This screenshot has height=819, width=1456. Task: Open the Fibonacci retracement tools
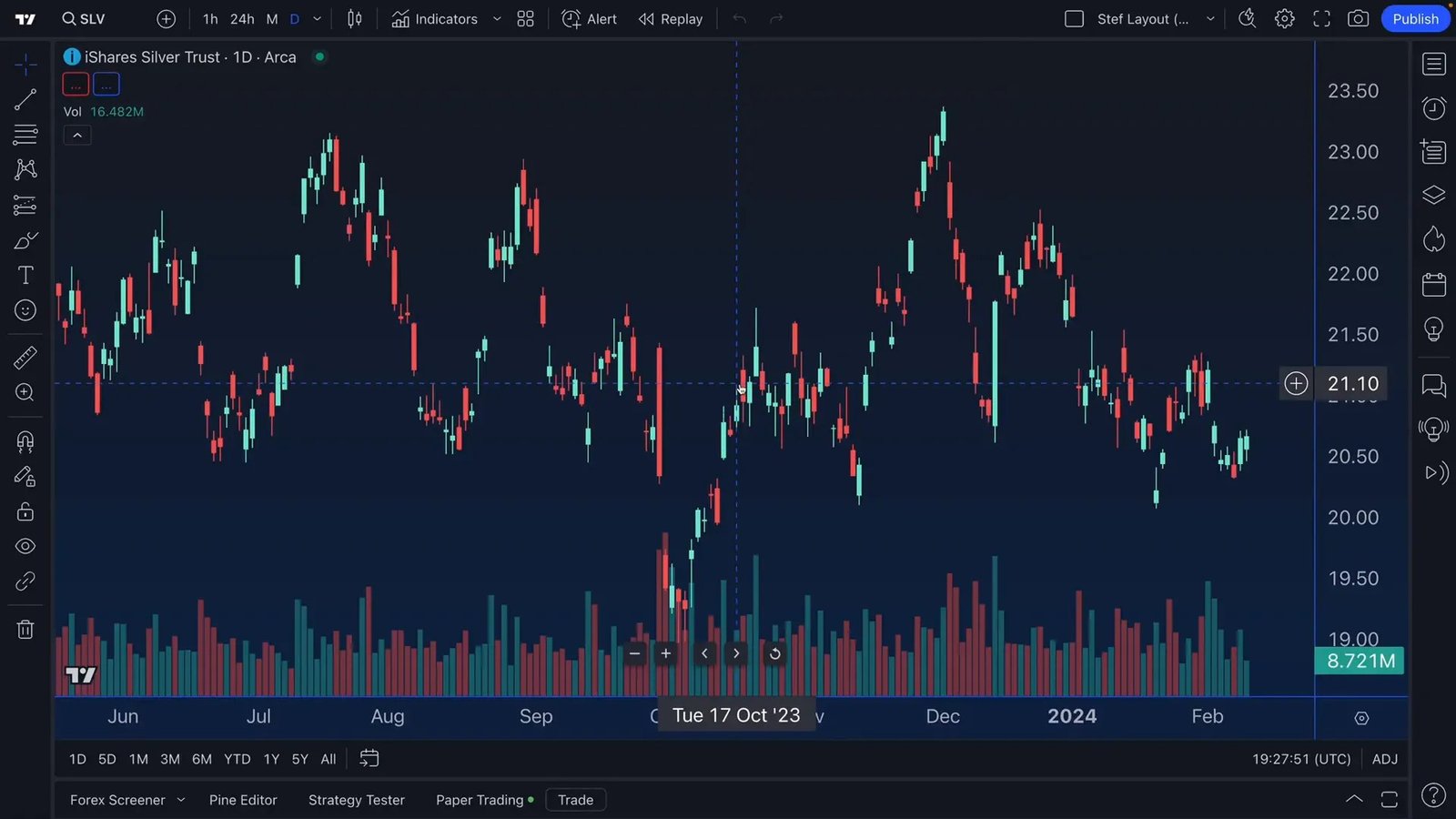tap(25, 135)
